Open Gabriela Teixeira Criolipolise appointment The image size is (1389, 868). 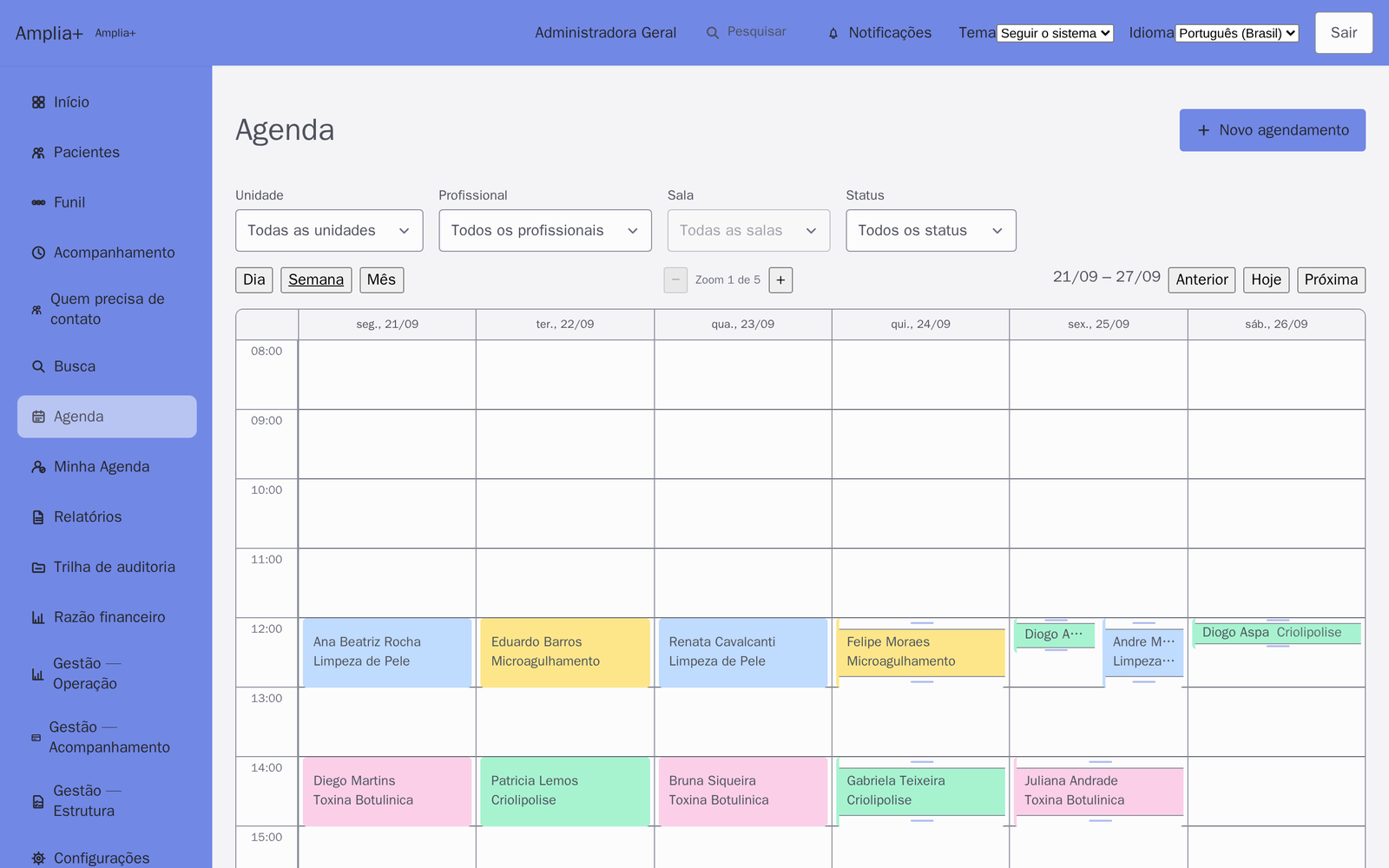tap(921, 791)
